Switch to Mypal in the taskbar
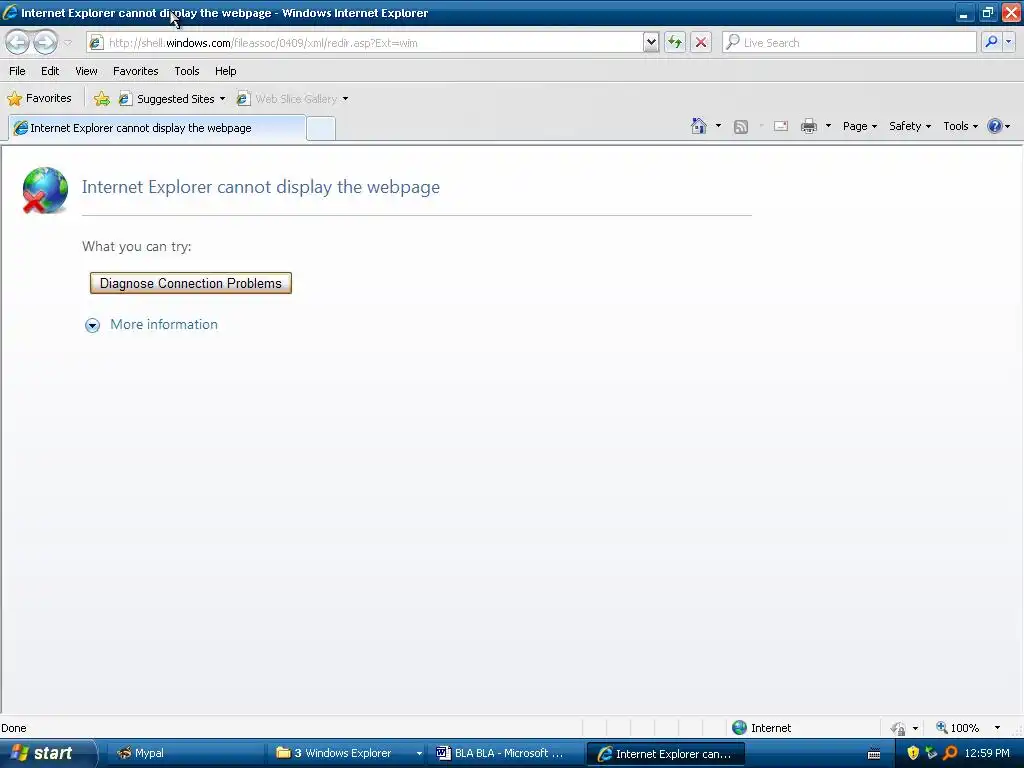 point(185,753)
